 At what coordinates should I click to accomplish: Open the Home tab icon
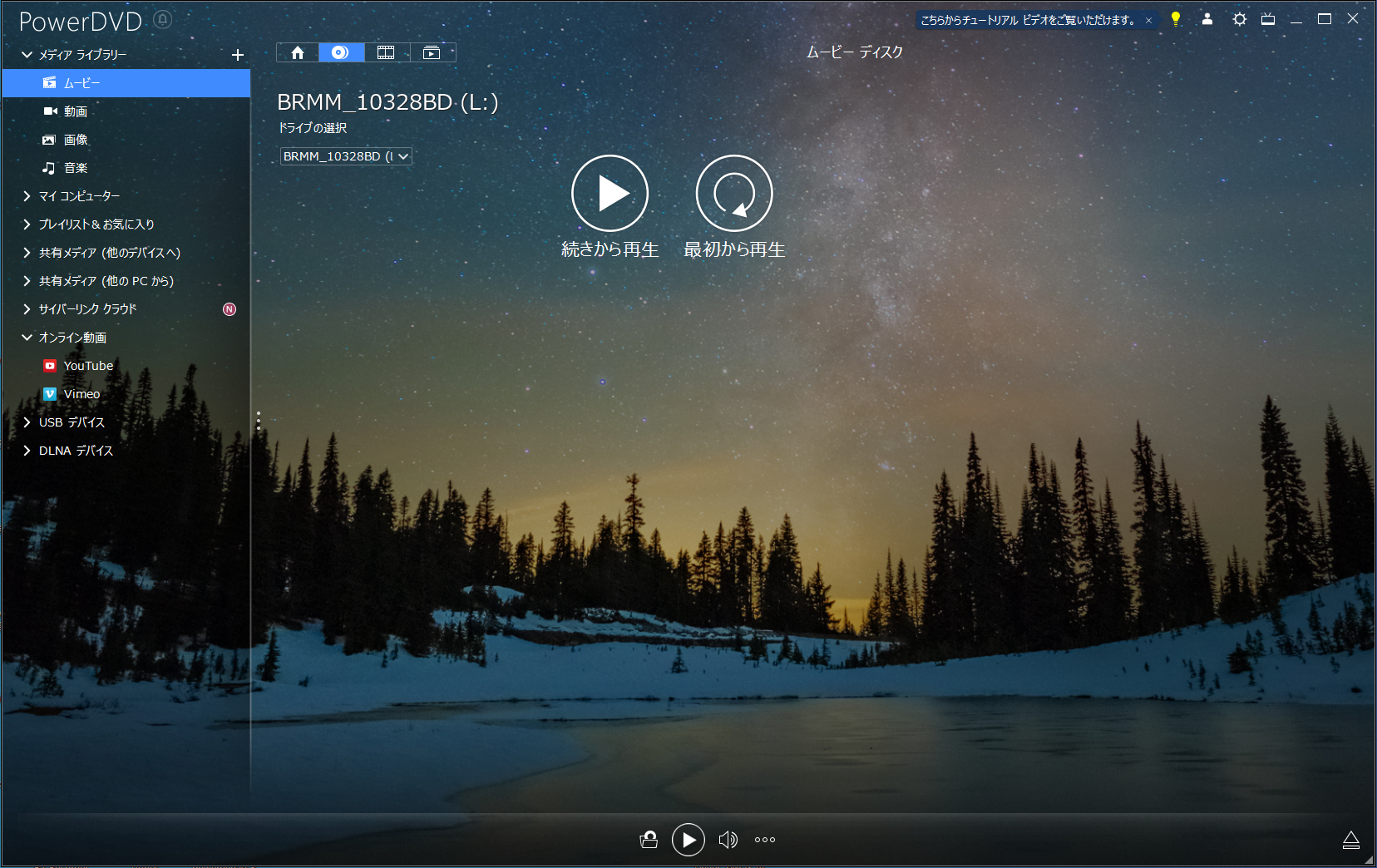click(x=298, y=52)
